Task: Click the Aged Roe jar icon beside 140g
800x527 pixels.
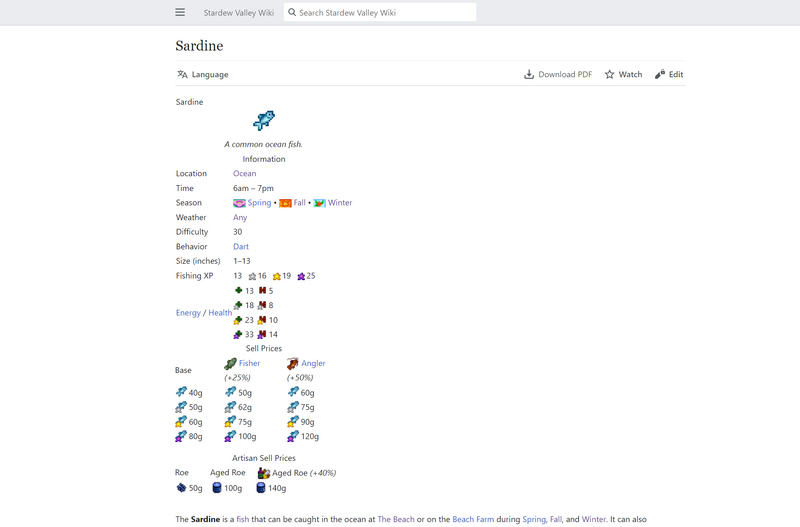Action: [261, 488]
